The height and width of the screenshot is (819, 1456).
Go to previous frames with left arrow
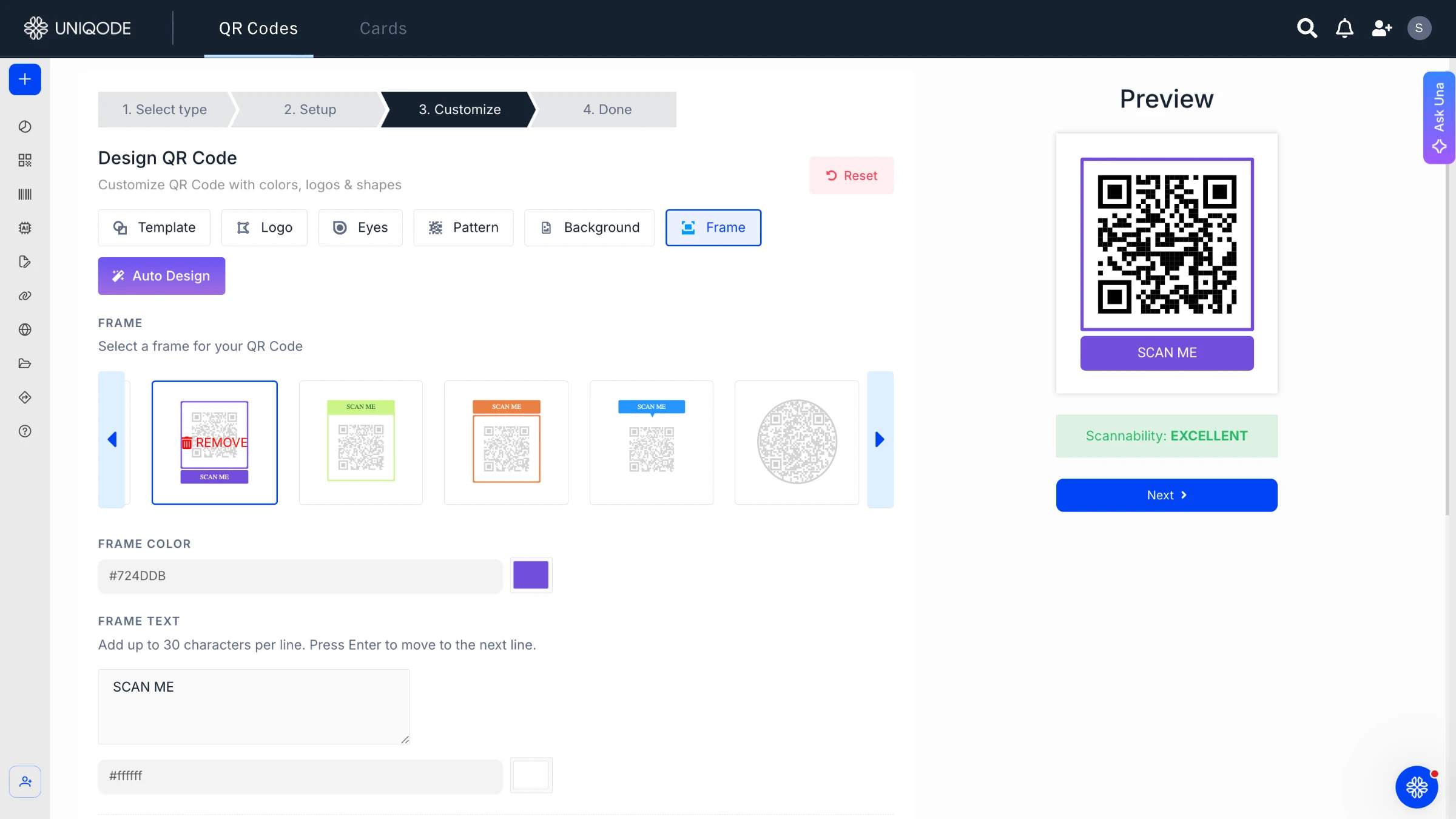pos(112,439)
